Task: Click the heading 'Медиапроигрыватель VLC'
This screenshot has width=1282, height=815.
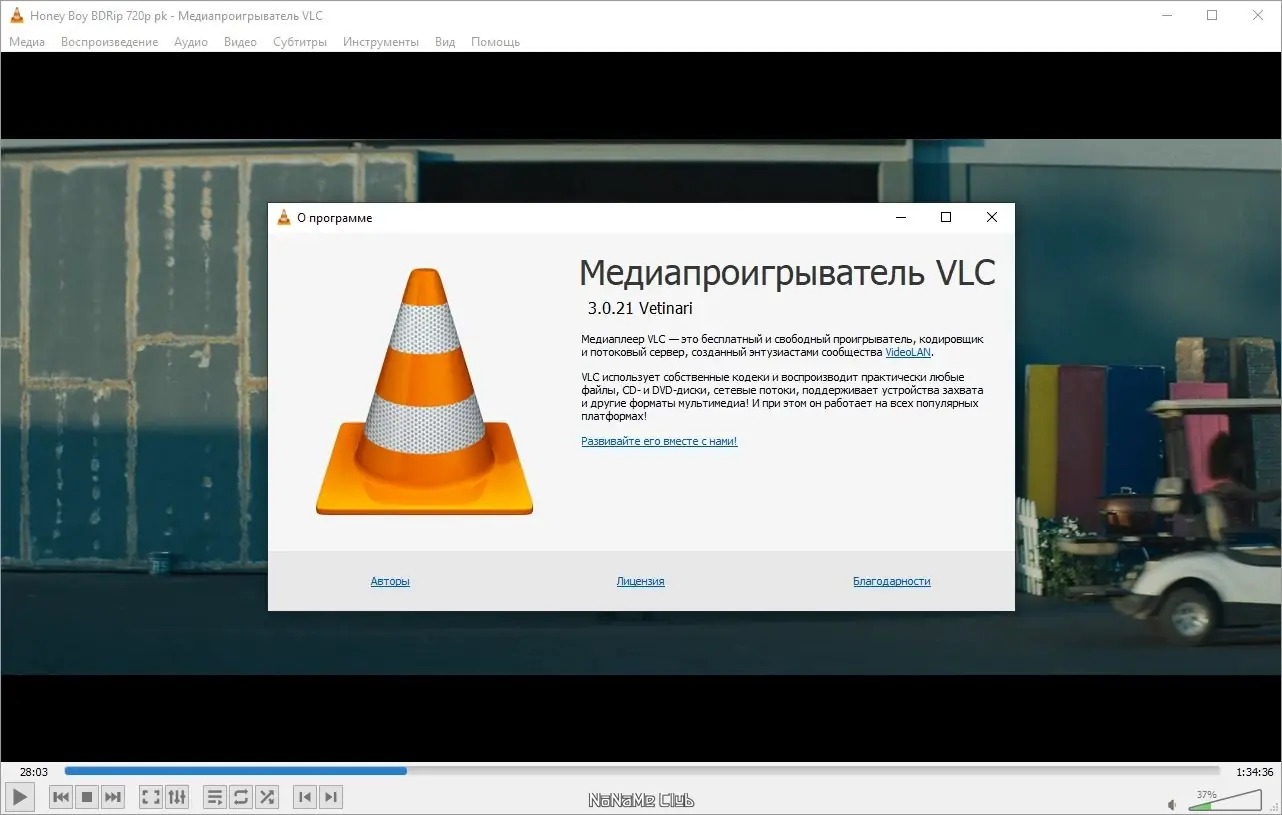Action: click(788, 272)
